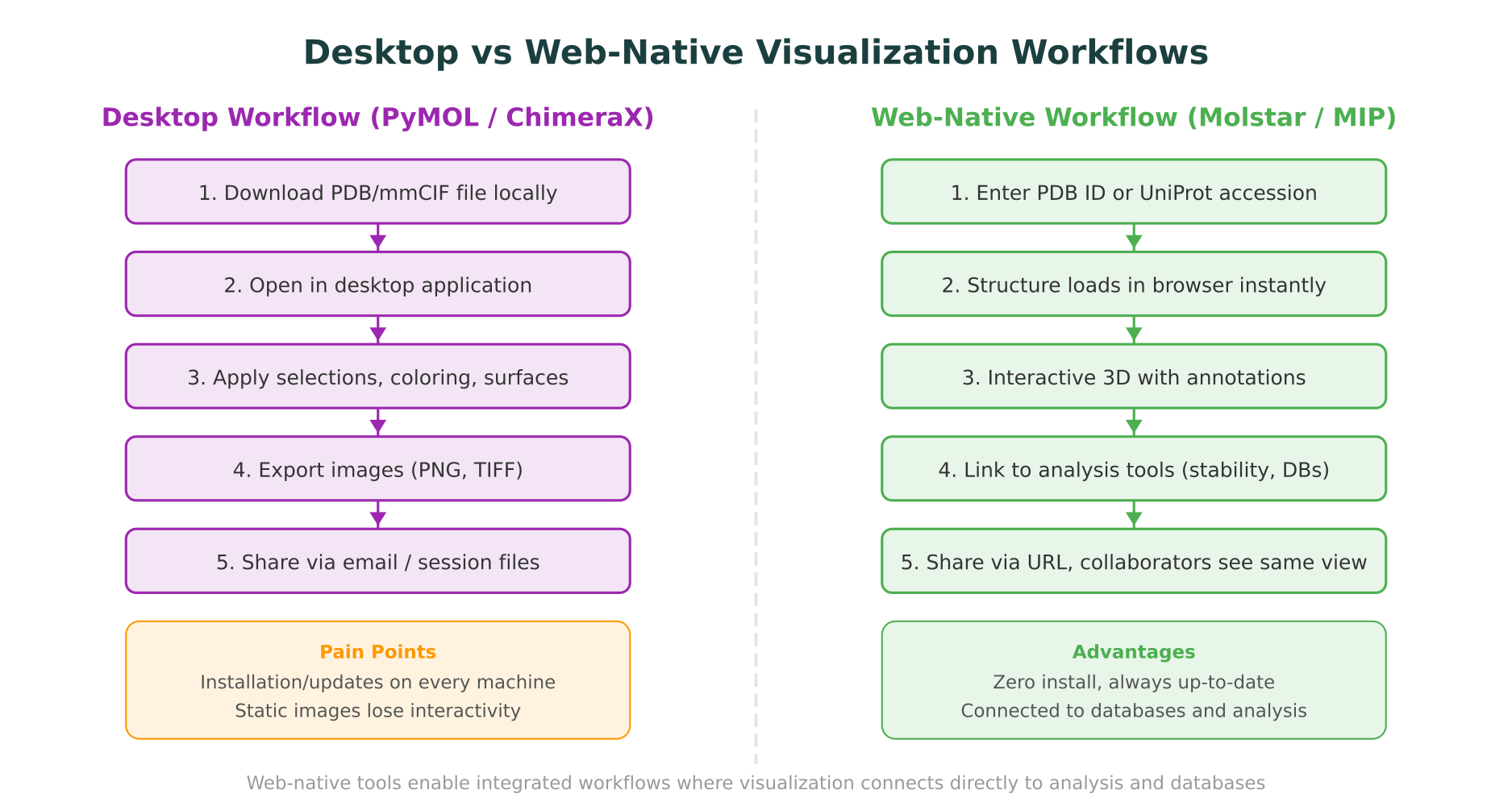1512x806 pixels.
Task: Select the "Web-Native Workflow (Molstar / MIP)" heading
Action: [1134, 118]
